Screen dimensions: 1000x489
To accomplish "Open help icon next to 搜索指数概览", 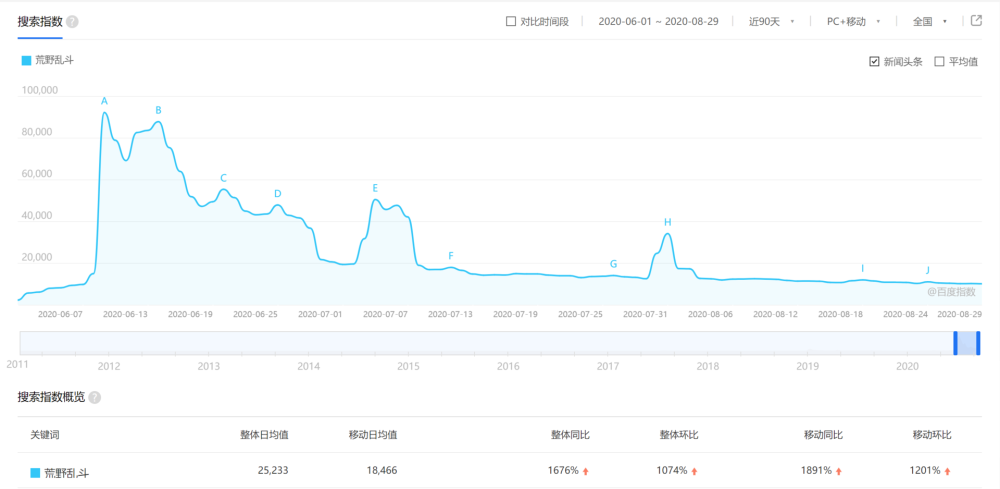I will pyautogui.click(x=94, y=397).
